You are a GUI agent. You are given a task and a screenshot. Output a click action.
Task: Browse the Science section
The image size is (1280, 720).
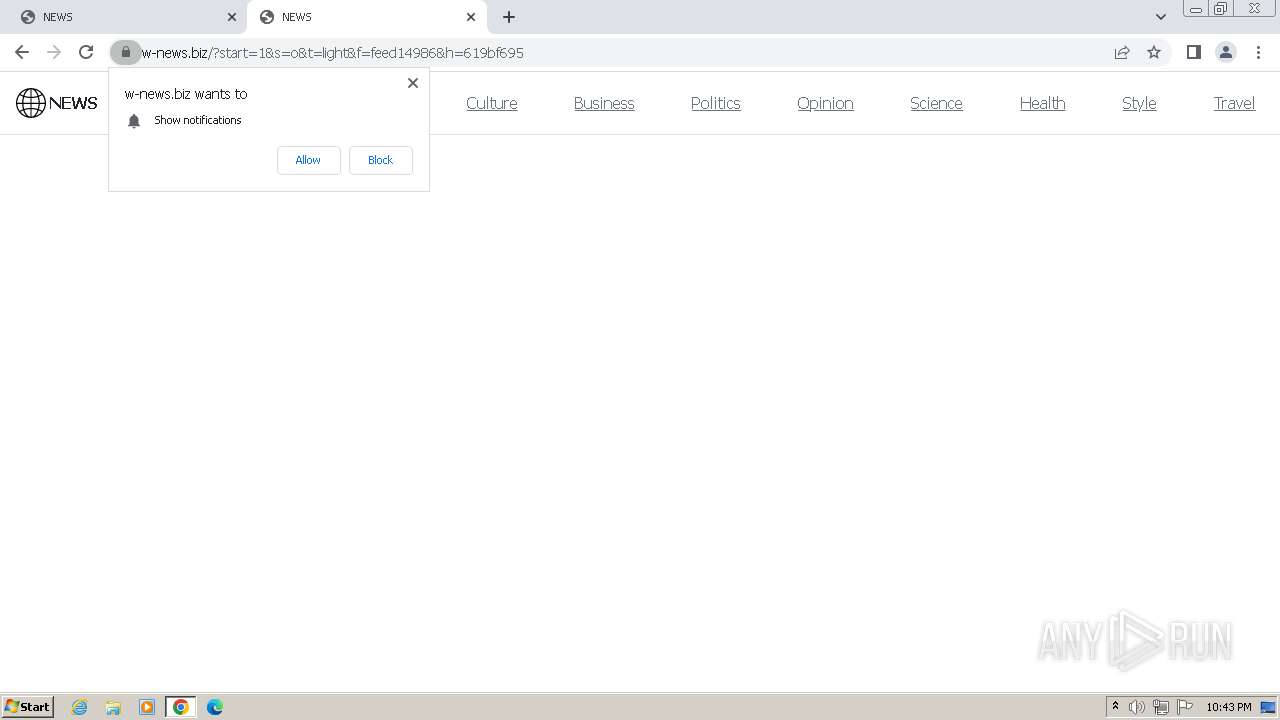pos(936,103)
